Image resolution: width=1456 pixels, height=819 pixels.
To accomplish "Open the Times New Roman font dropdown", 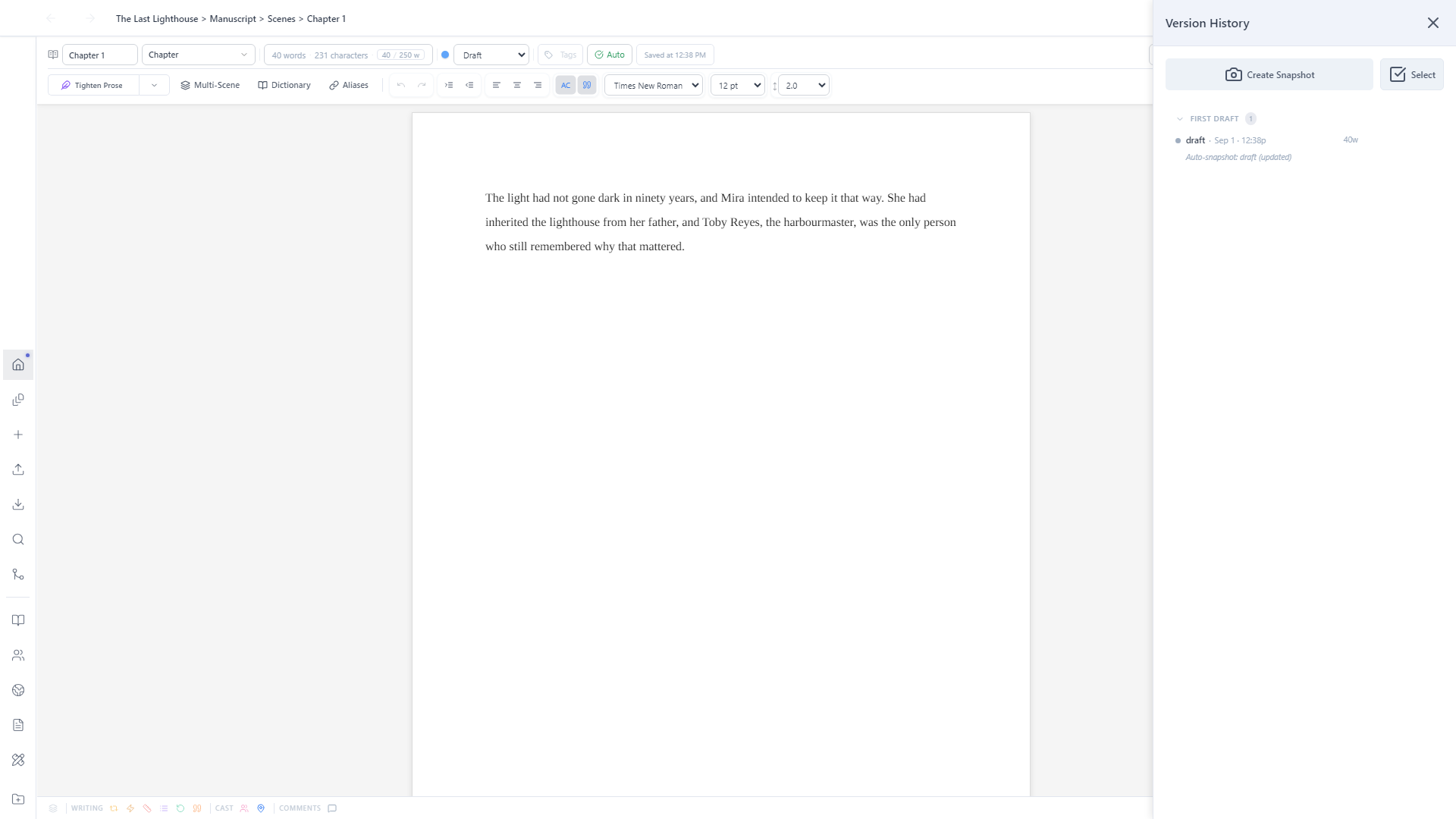I will (654, 85).
